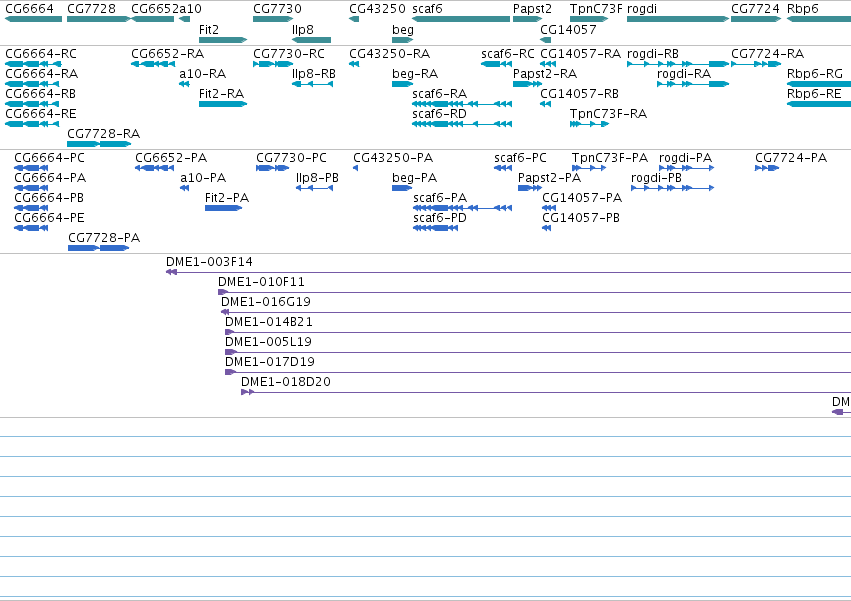Select transcript Papst2-RA
The height and width of the screenshot is (601, 851).
tap(545, 74)
